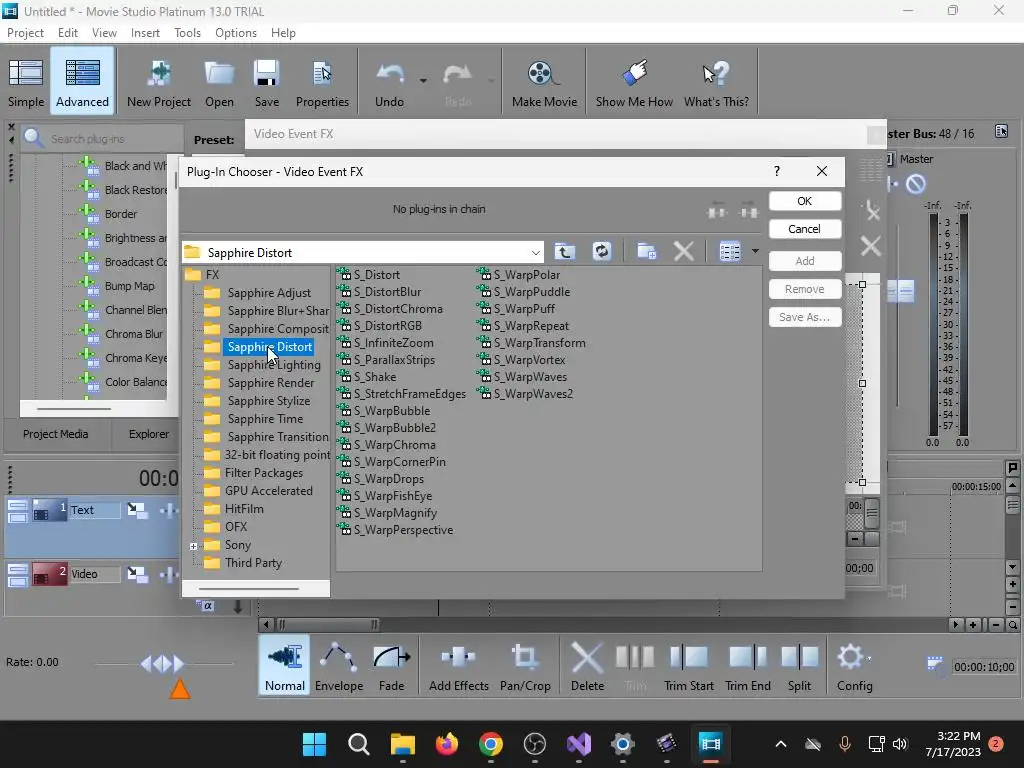Click the Save As... button
Viewport: 1024px width, 768px height.
point(805,317)
